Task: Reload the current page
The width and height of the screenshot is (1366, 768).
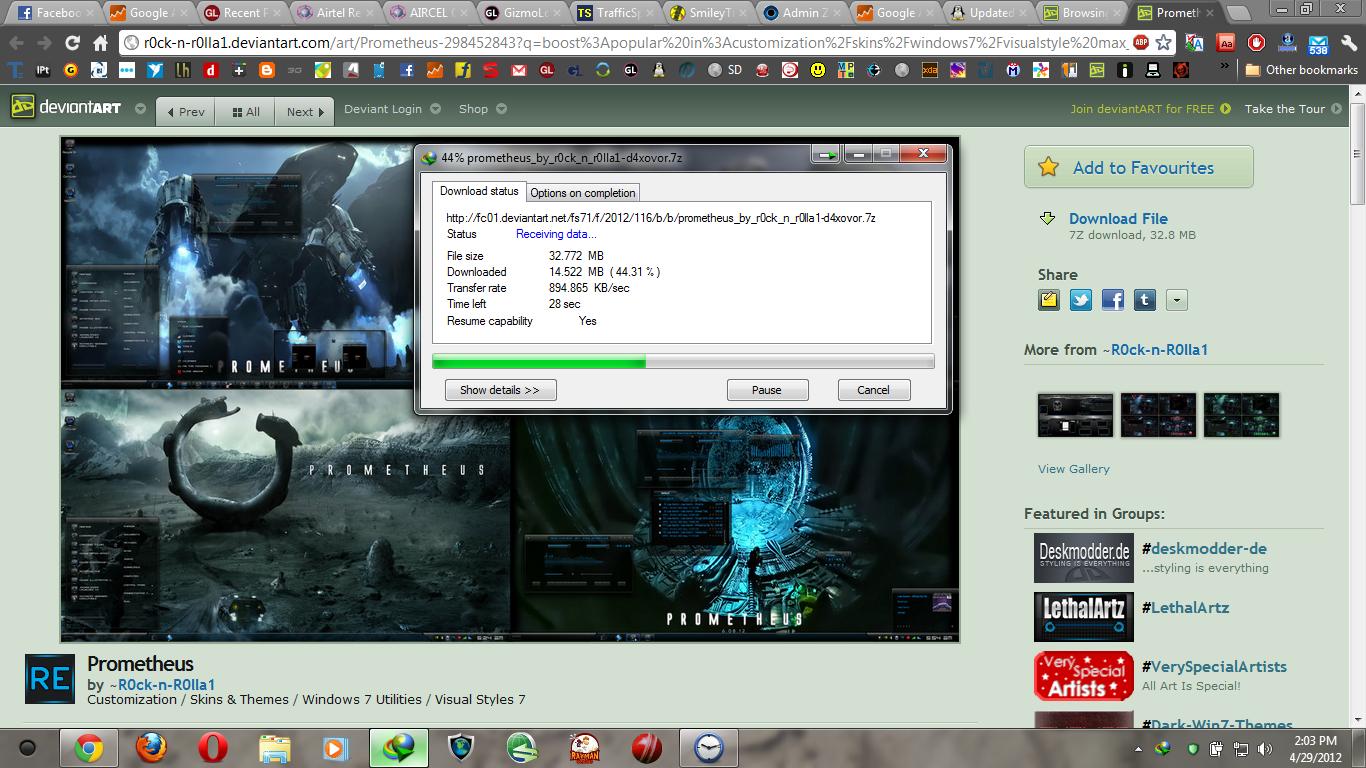Action: click(x=72, y=43)
